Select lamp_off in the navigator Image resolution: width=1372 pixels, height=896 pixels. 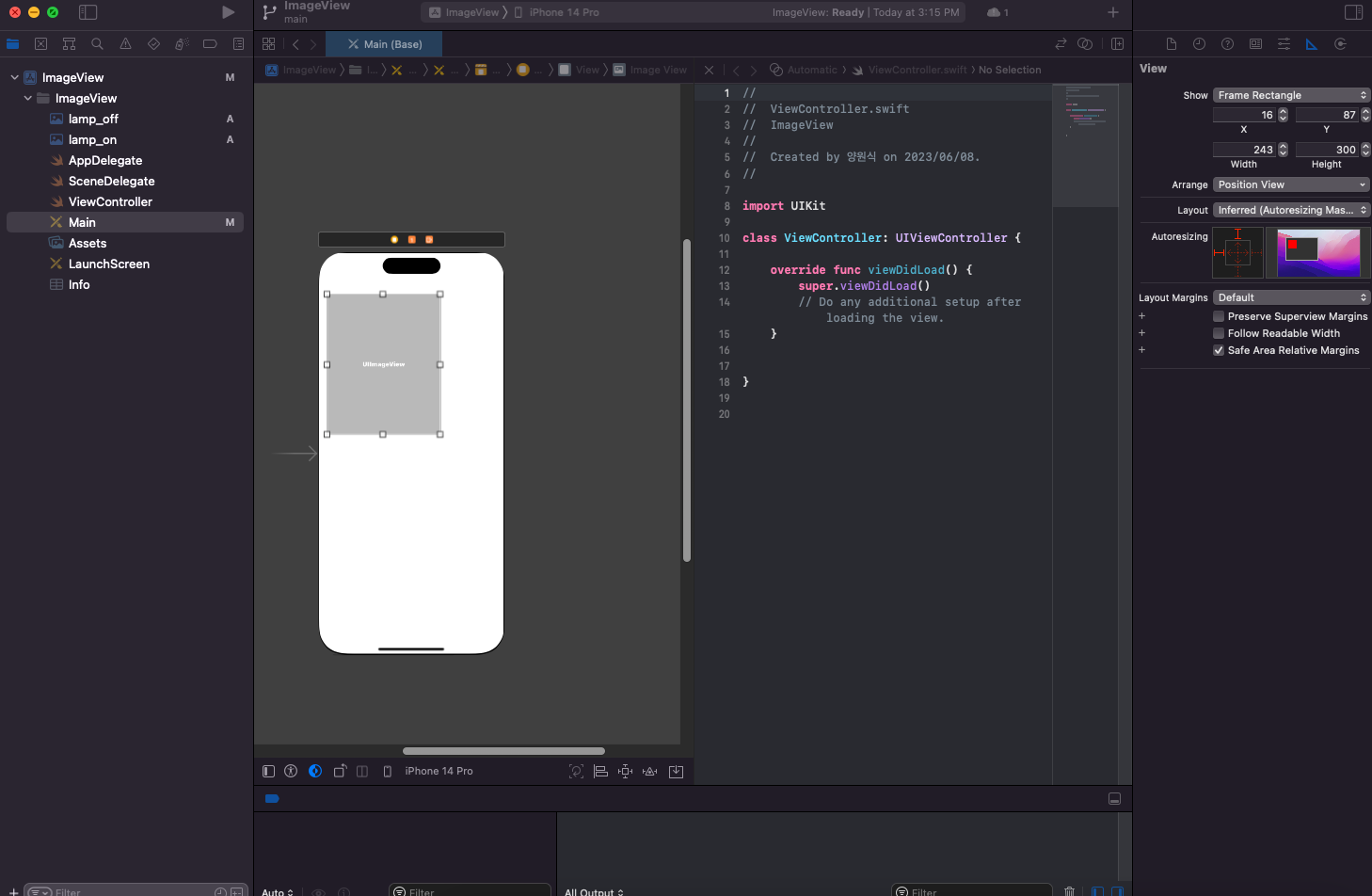pyautogui.click(x=93, y=119)
